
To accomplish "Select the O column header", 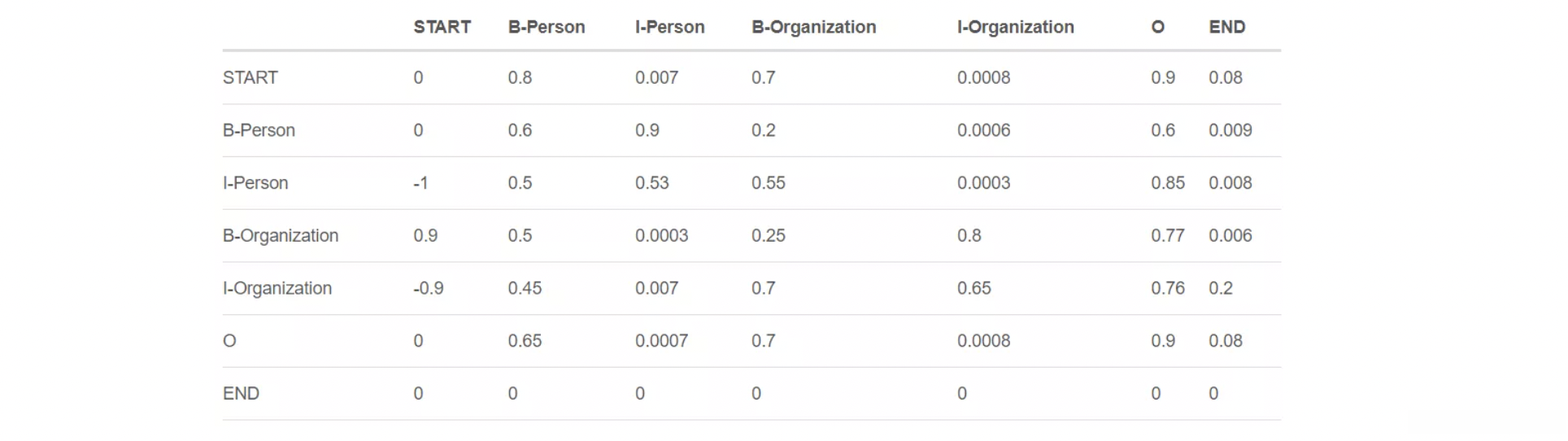I will [1157, 27].
